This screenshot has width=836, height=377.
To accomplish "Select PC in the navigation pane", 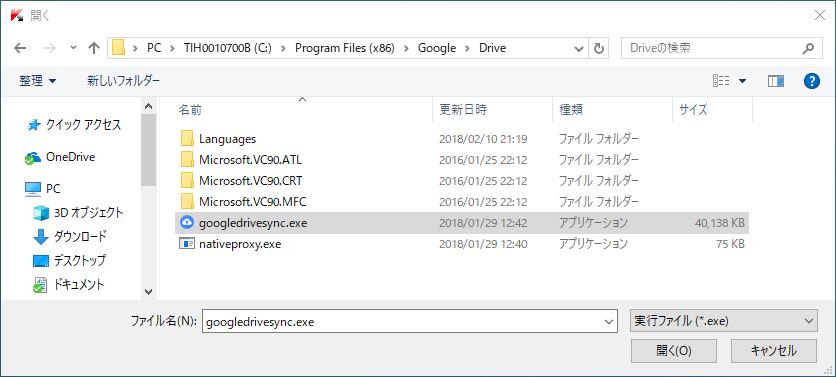I will click(x=53, y=189).
